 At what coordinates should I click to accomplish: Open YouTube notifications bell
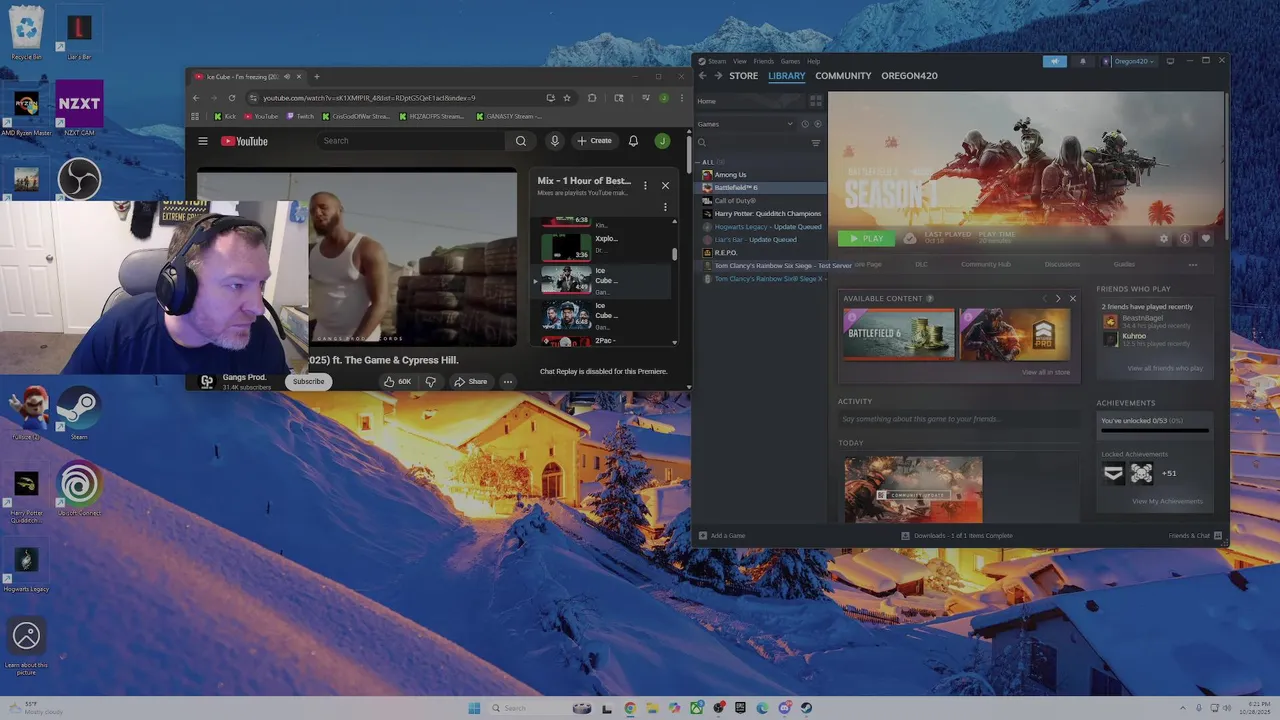(x=633, y=141)
